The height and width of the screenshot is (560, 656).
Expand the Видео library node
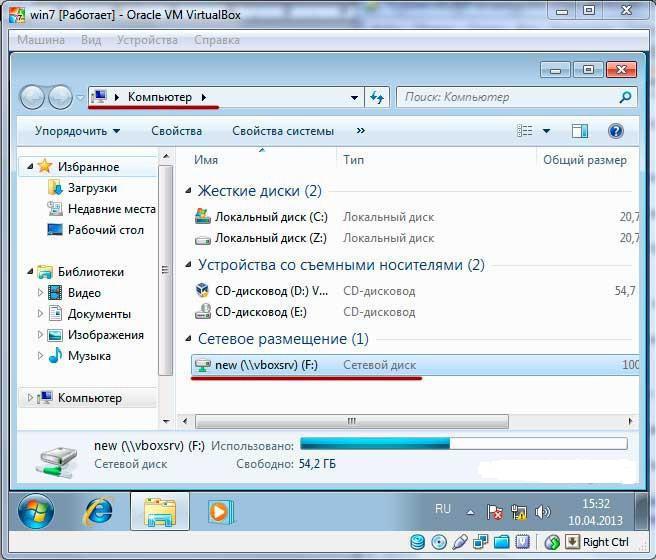tap(40, 293)
